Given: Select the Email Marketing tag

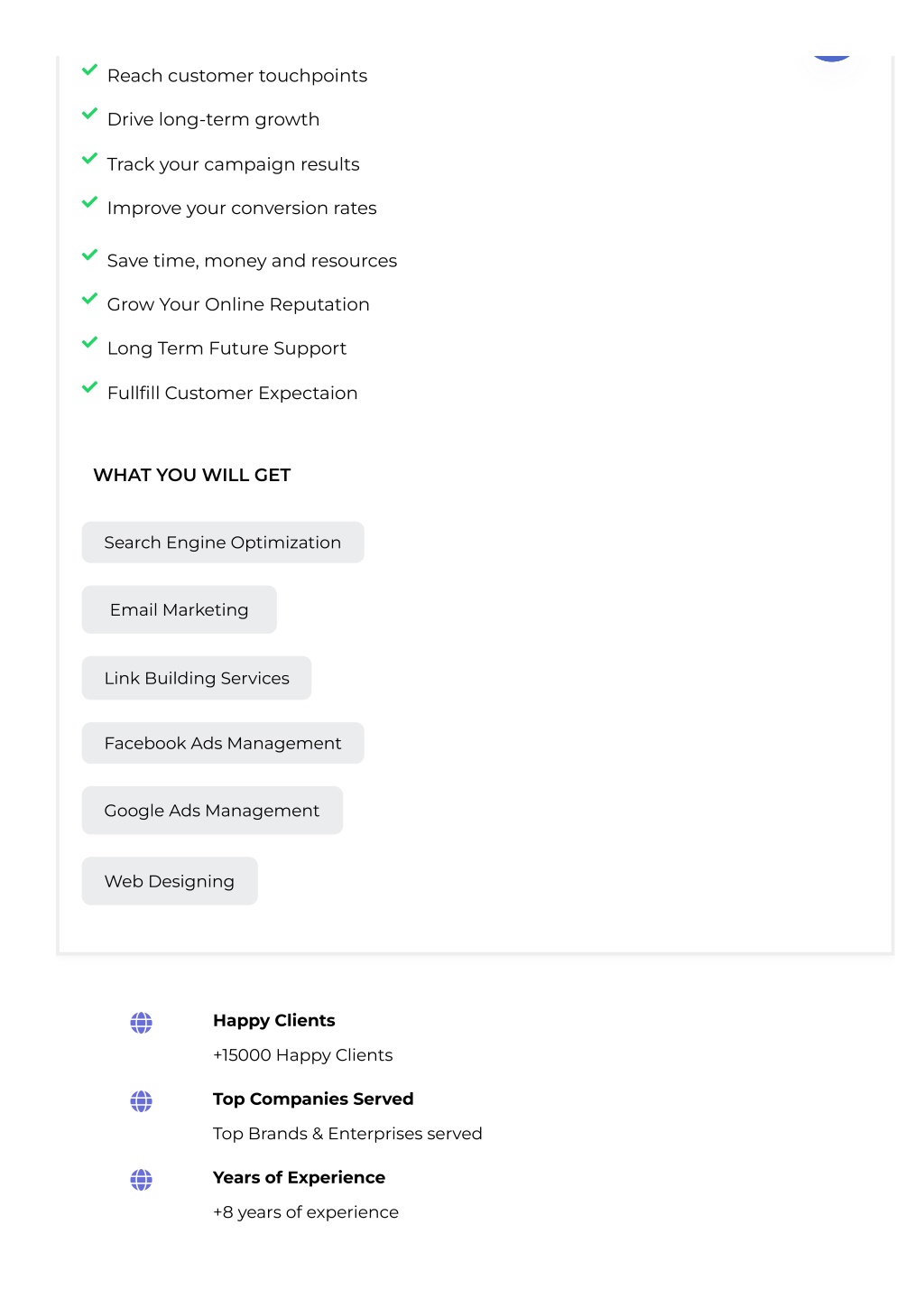Looking at the screenshot, I should pos(180,610).
